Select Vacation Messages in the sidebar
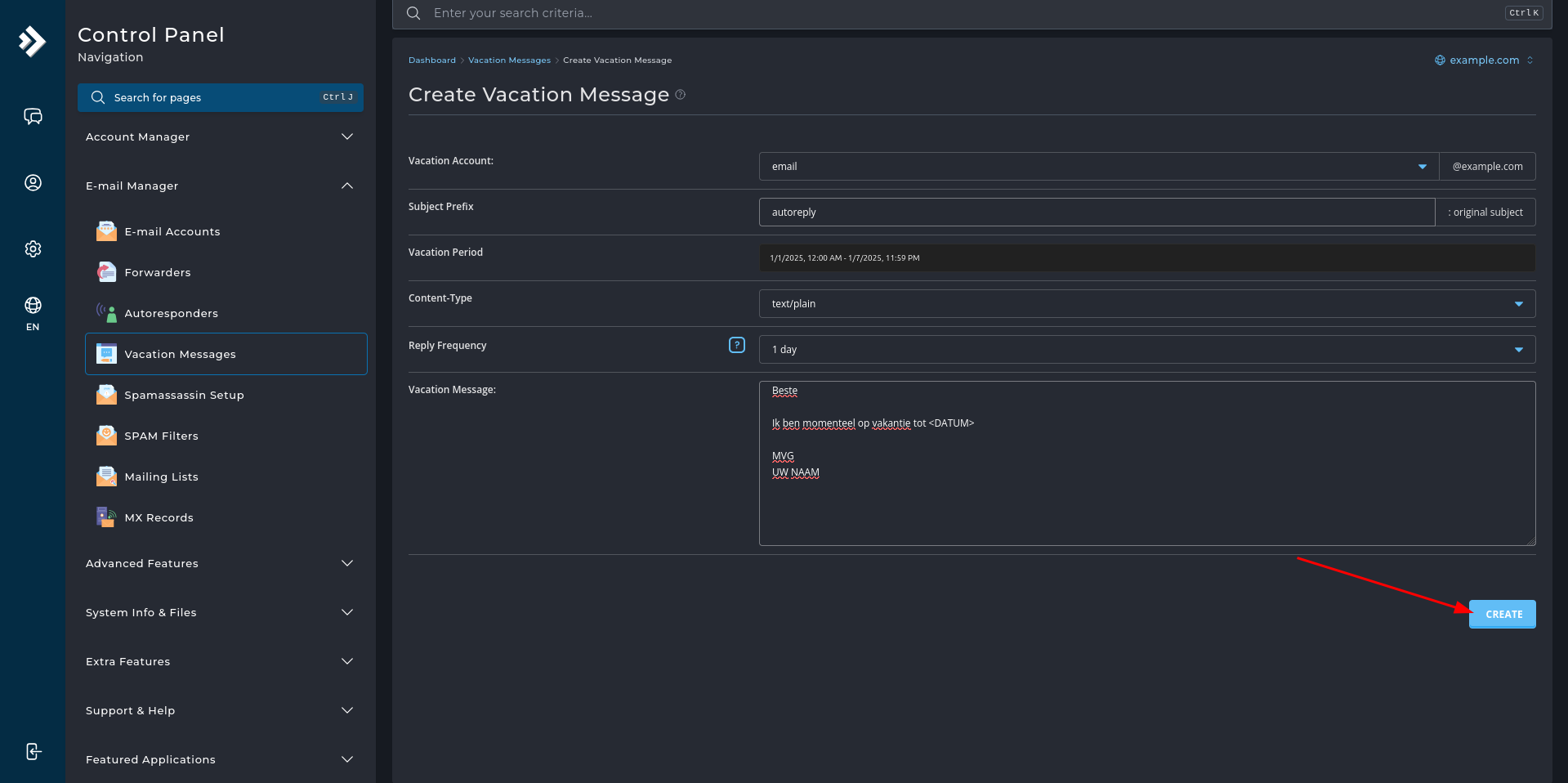The image size is (1568, 783). [x=180, y=354]
